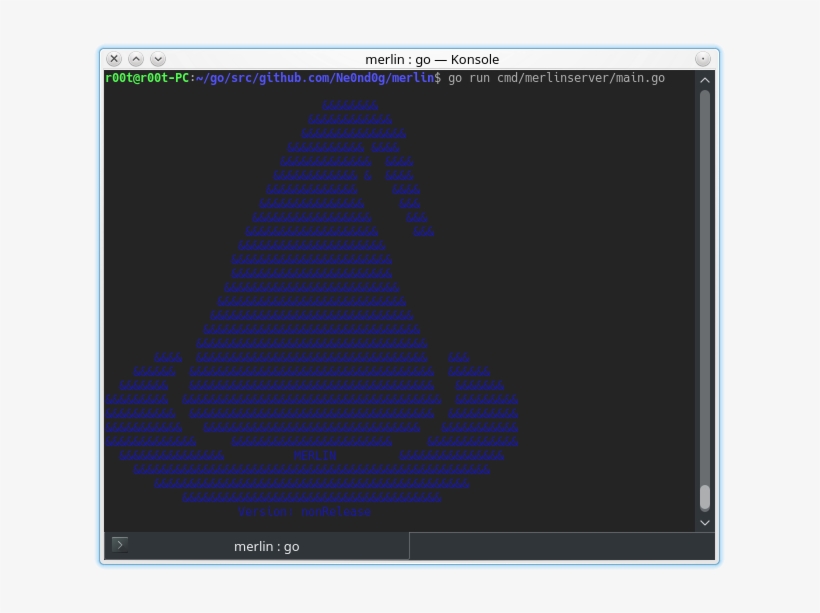Click the bottom row of ASCII banner
Viewport: 820px width, 613px height.
tap(311, 497)
